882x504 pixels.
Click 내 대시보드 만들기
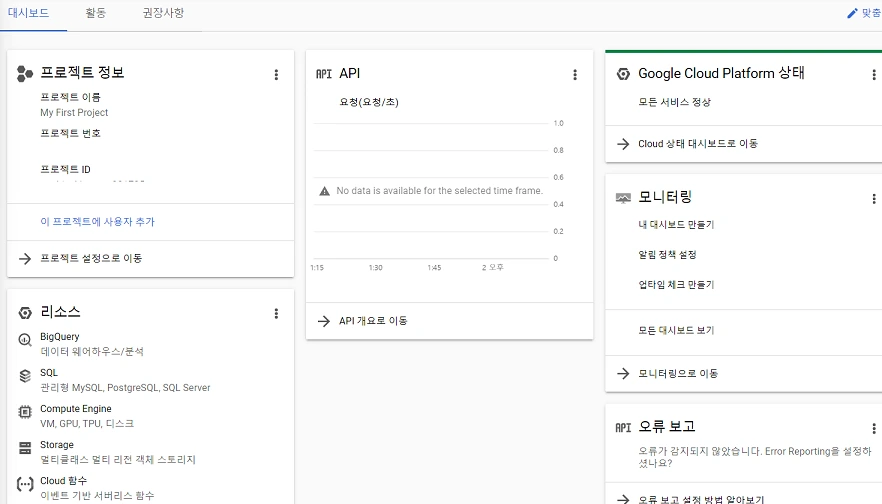click(x=676, y=224)
